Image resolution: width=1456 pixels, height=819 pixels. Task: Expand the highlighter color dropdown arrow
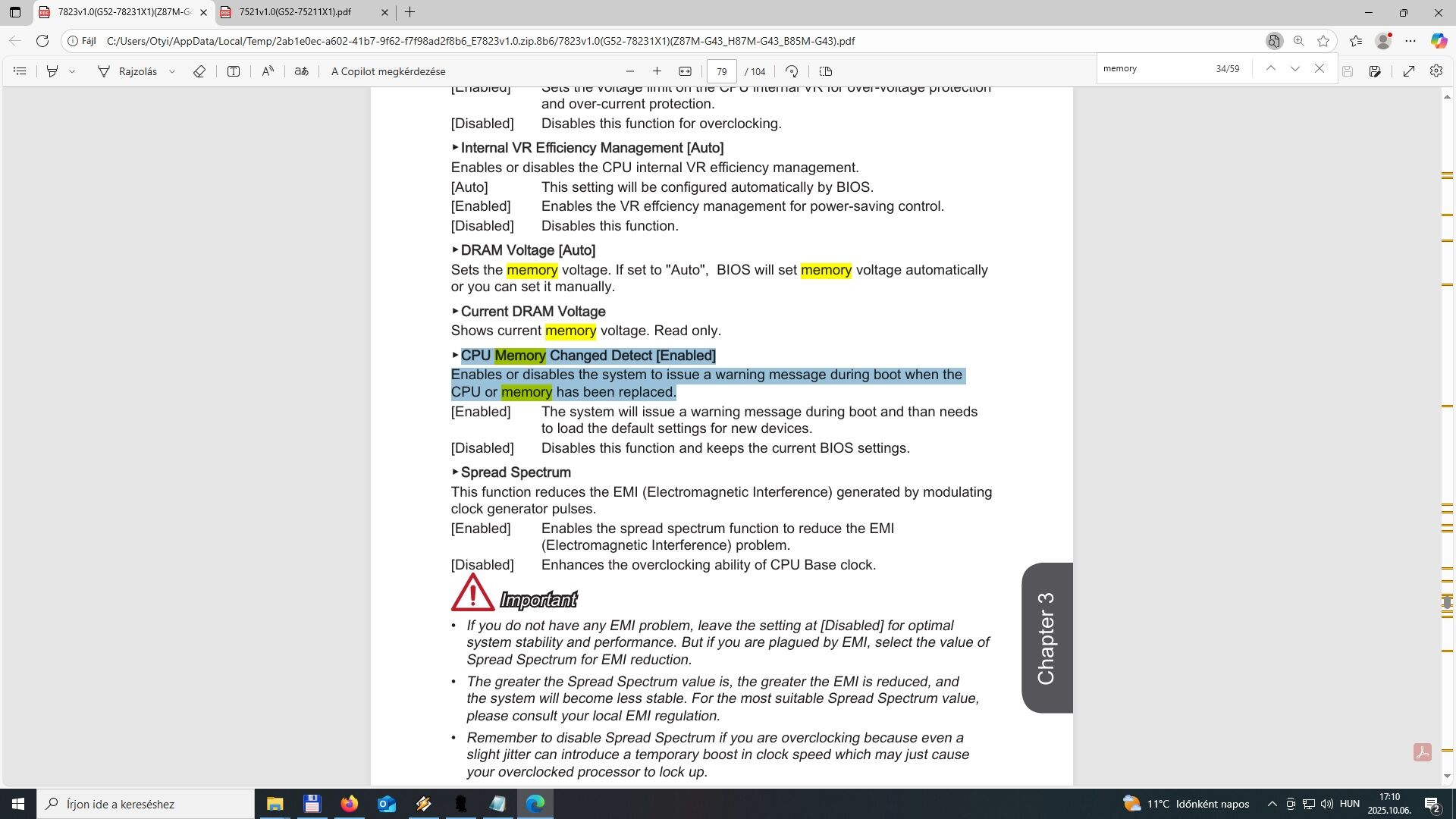click(x=72, y=71)
